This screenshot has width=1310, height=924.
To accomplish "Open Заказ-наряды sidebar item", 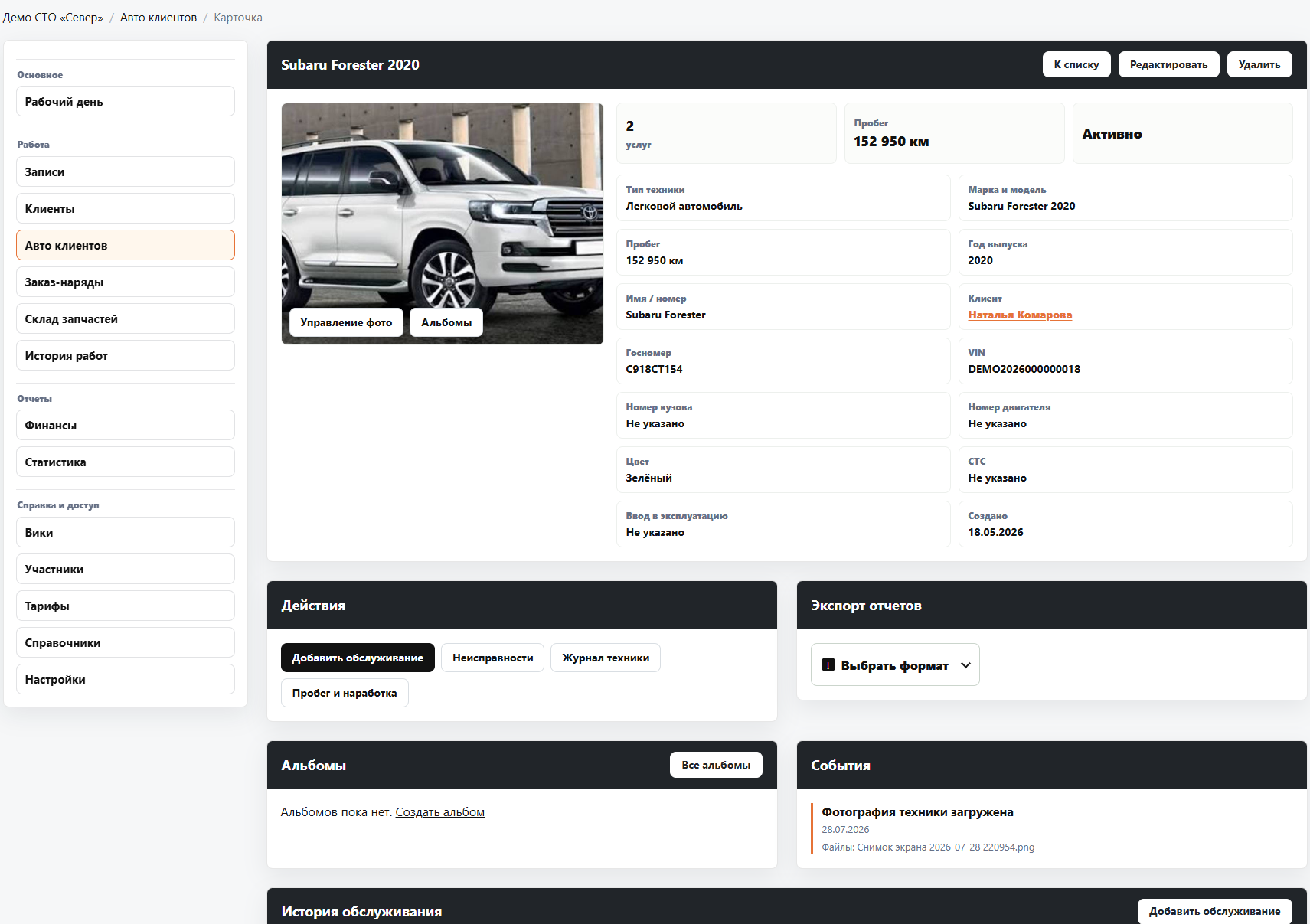I will pyautogui.click(x=126, y=282).
